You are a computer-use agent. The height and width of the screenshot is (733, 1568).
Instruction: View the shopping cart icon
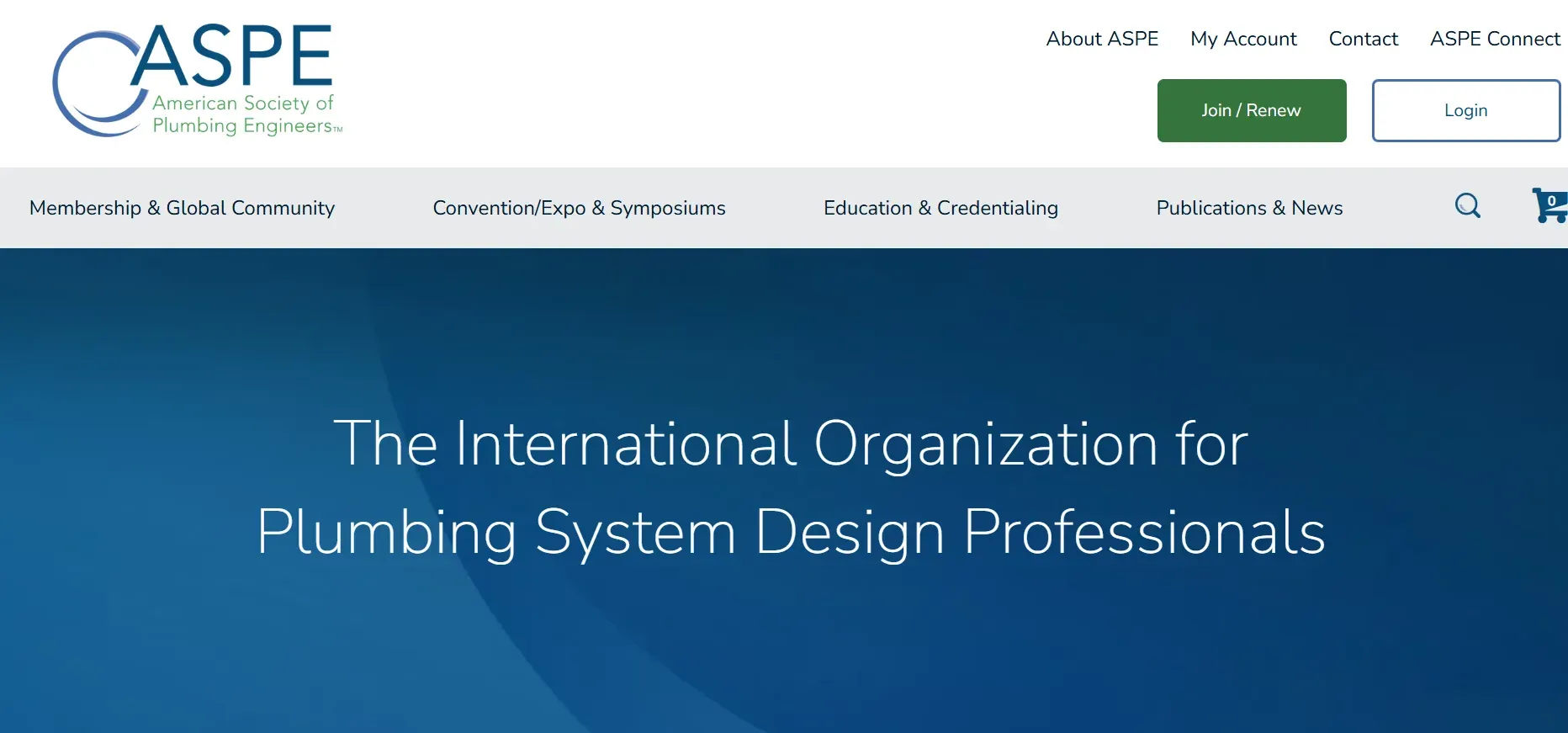[1550, 205]
